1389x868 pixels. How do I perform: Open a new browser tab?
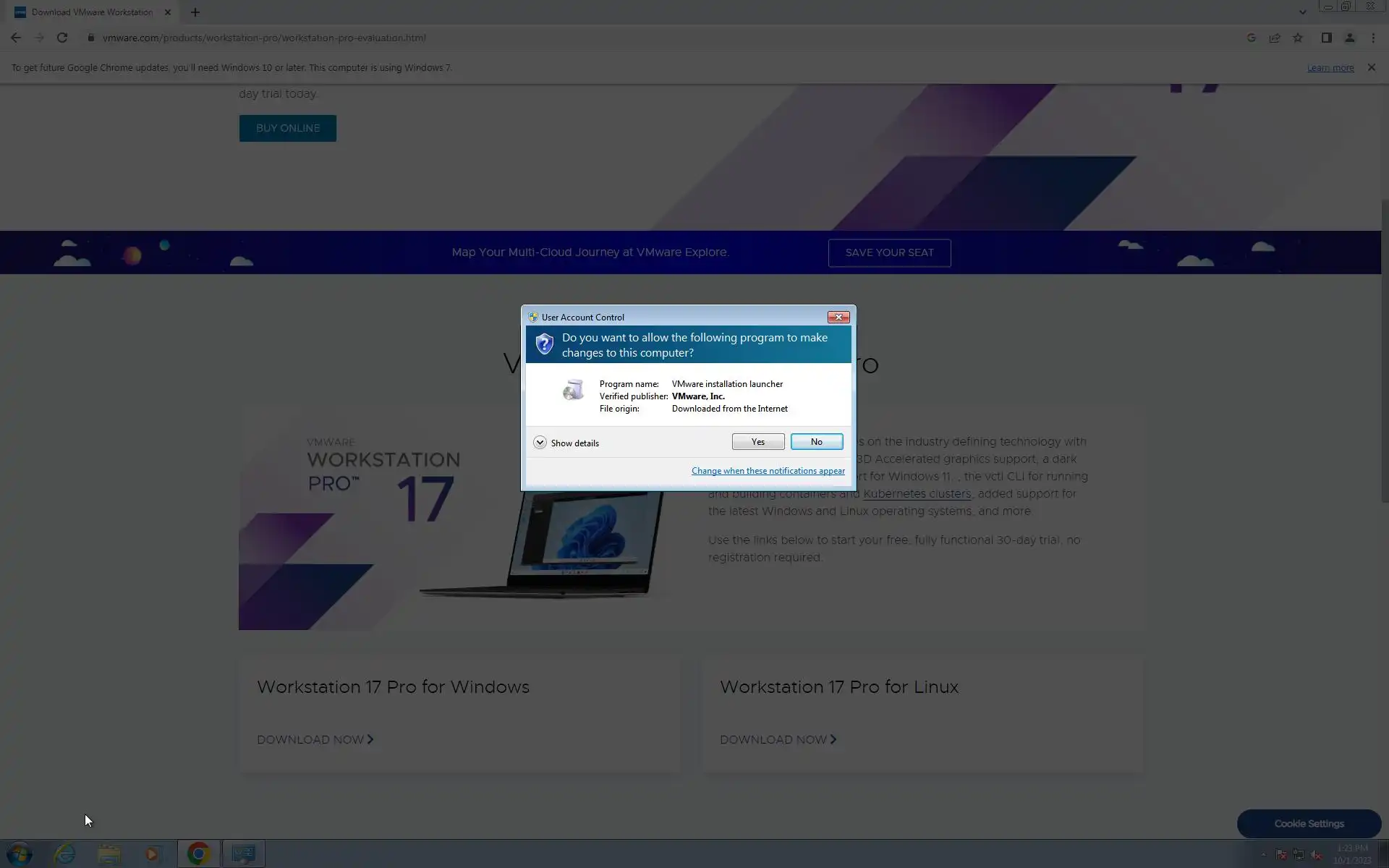195,12
